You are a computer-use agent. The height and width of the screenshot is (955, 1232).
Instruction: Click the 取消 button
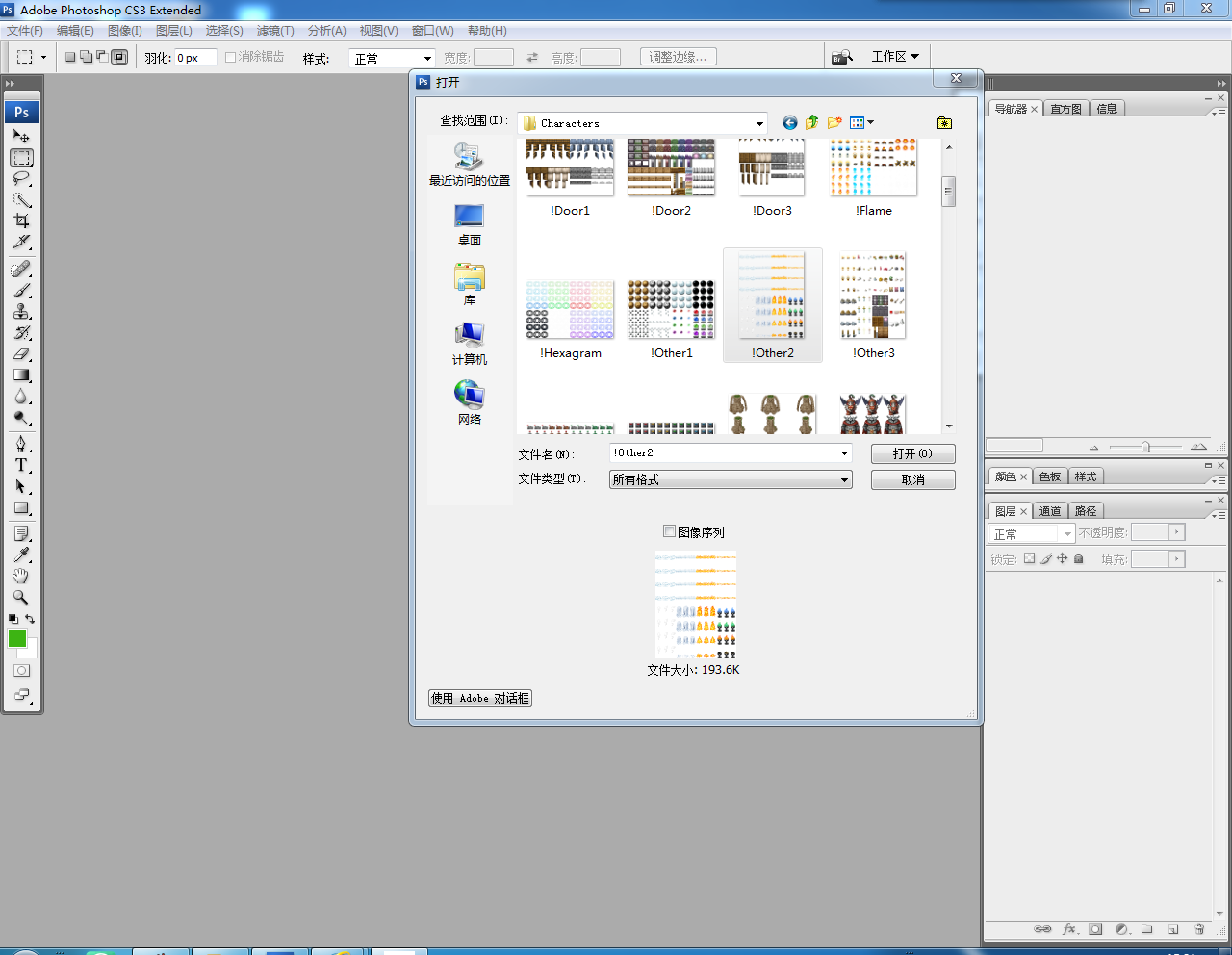tap(912, 479)
